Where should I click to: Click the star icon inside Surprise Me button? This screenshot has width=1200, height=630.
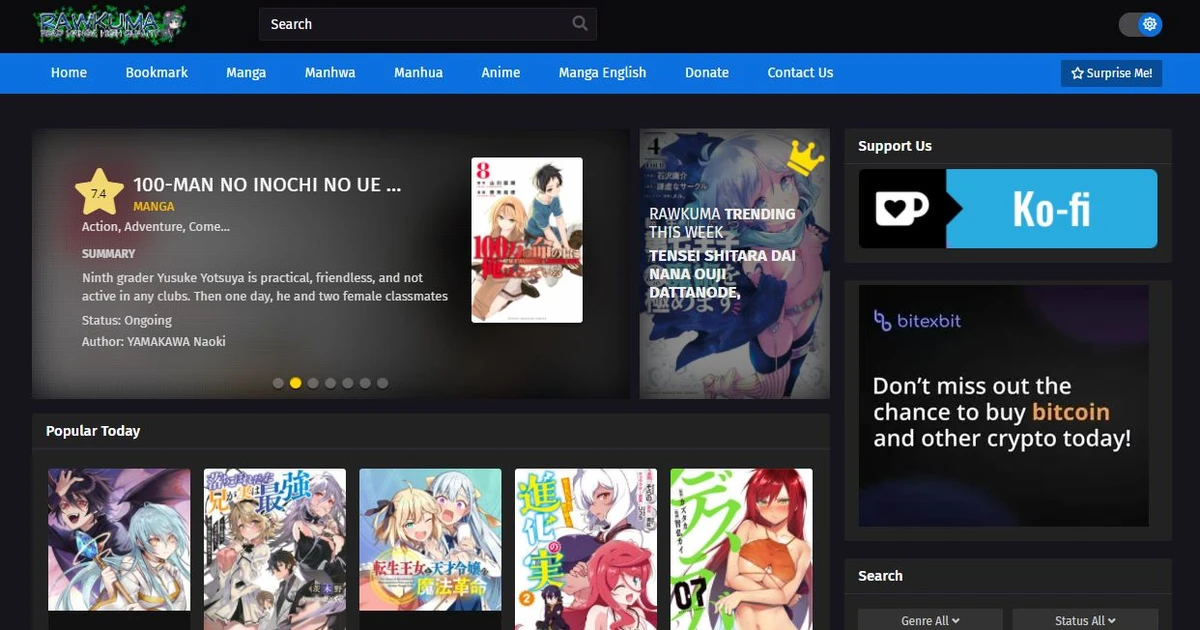pyautogui.click(x=1076, y=73)
